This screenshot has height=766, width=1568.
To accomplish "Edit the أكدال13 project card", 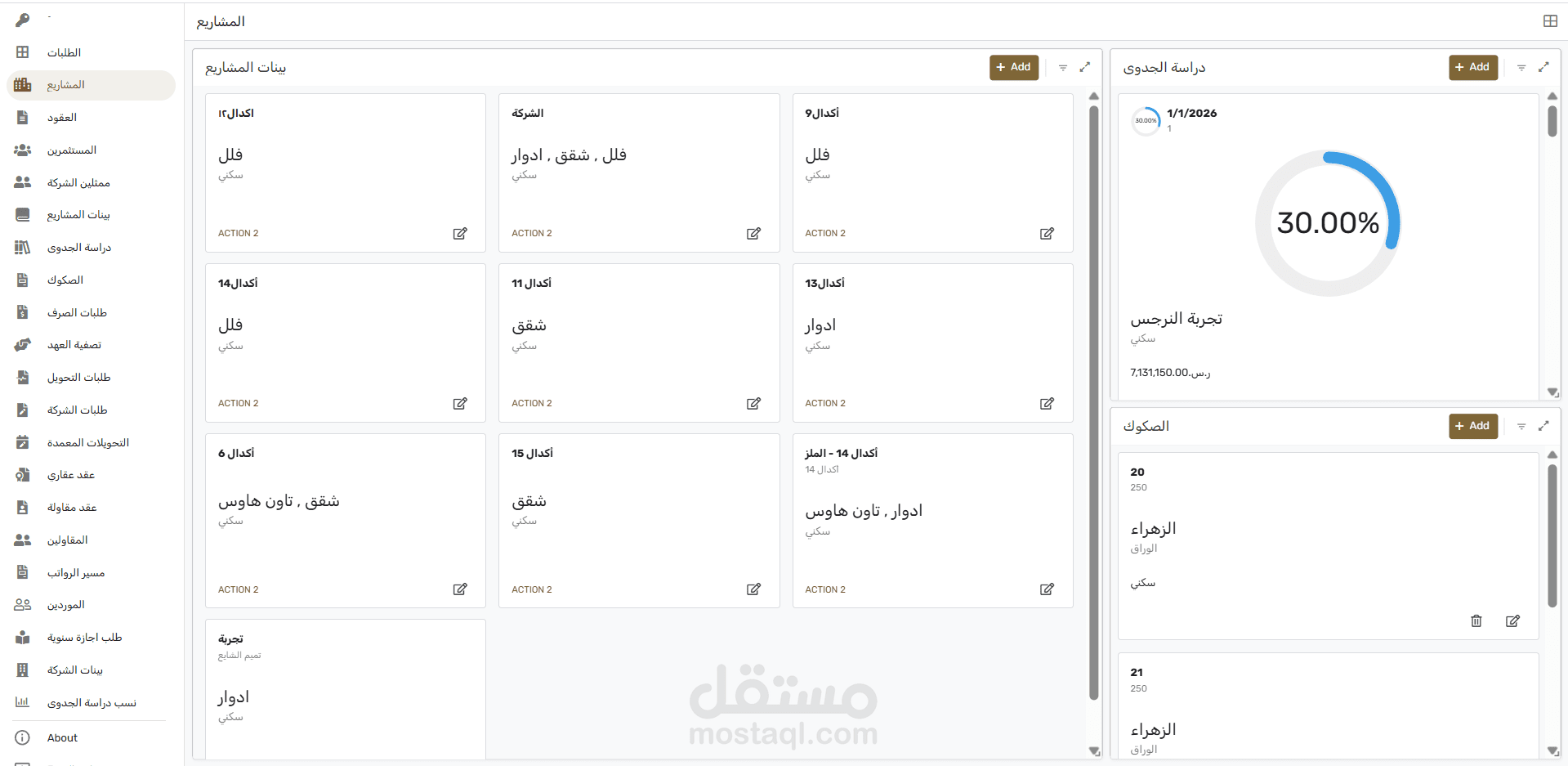I will pyautogui.click(x=1047, y=404).
